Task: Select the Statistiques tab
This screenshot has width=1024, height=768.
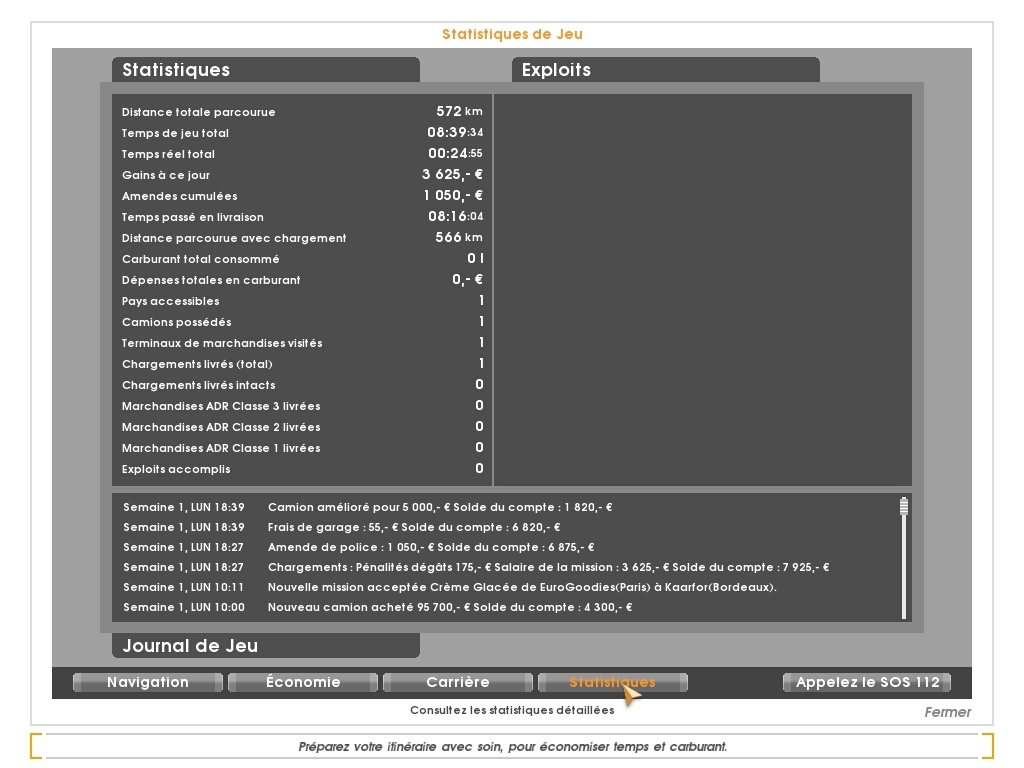Action: tap(612, 682)
